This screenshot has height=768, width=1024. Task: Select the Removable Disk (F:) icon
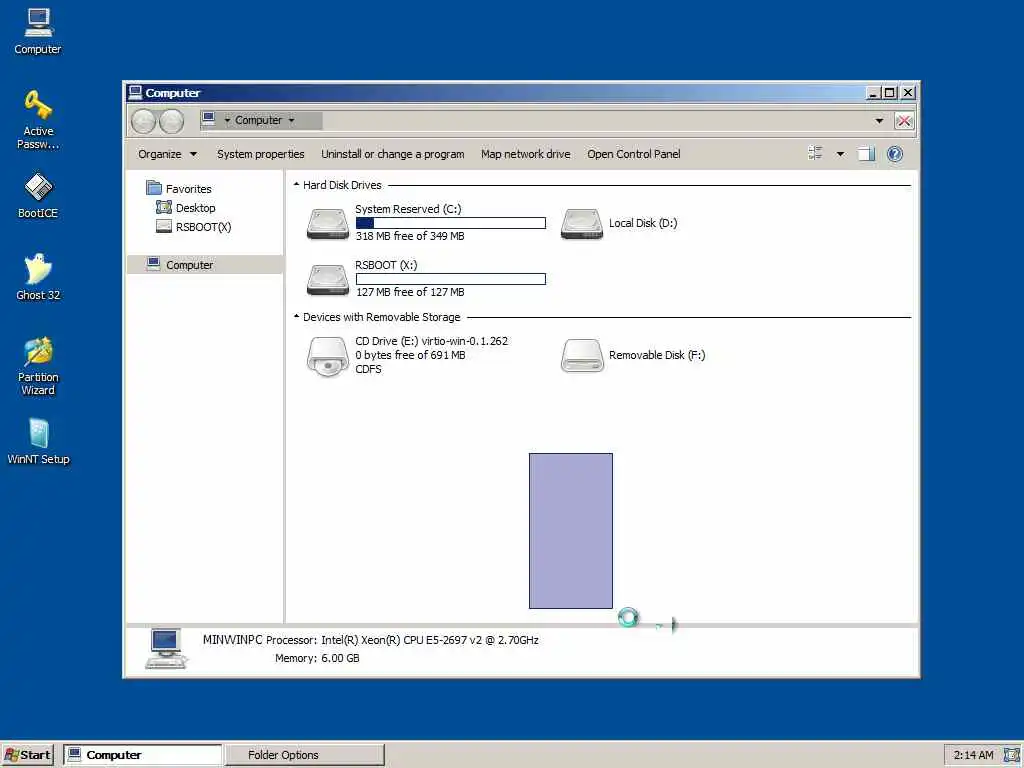(581, 355)
